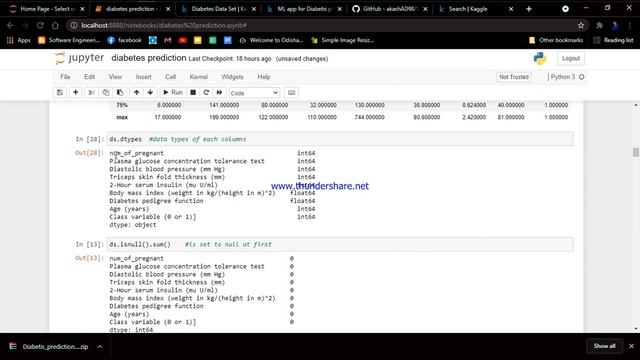The image size is (640, 360).
Task: Click 'Diabetes pedigree function' in Out[28]
Action: click(156, 201)
